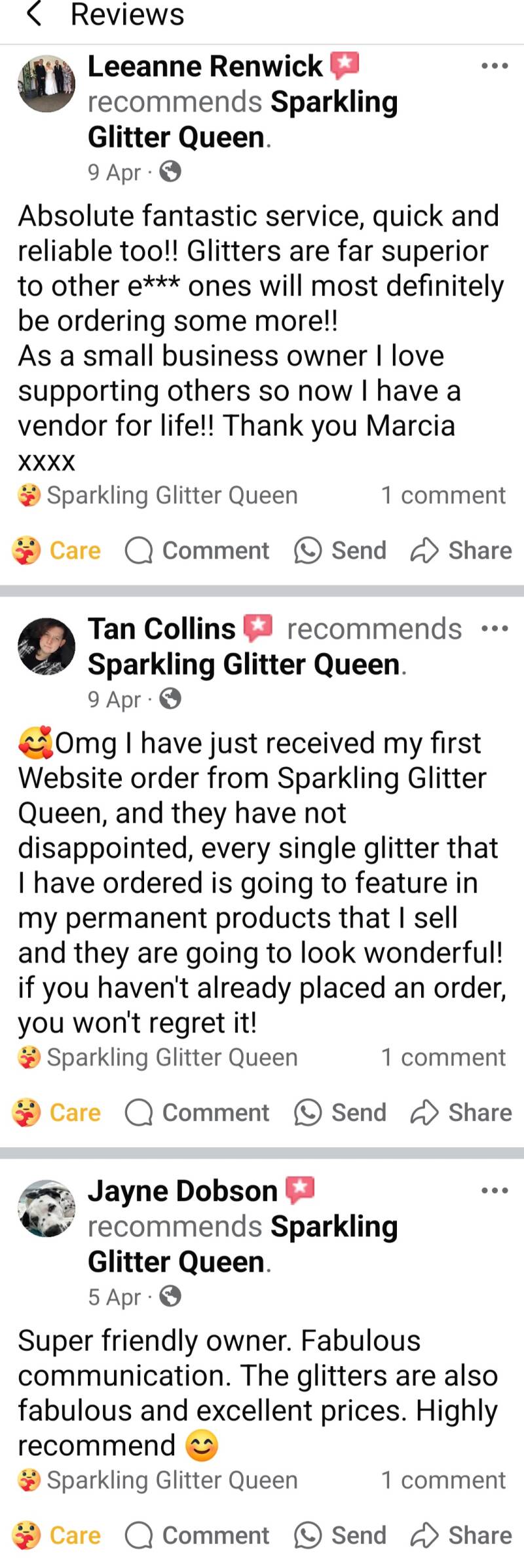Image resolution: width=524 pixels, height=1568 pixels.
Task: Comment on Tan Collins' review
Action: click(x=197, y=1112)
